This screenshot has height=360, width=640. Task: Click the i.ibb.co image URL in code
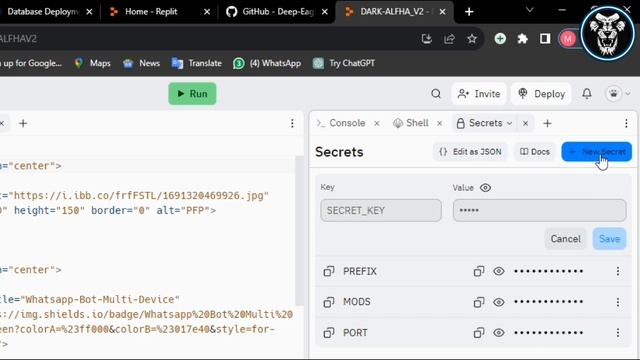[x=139, y=196]
